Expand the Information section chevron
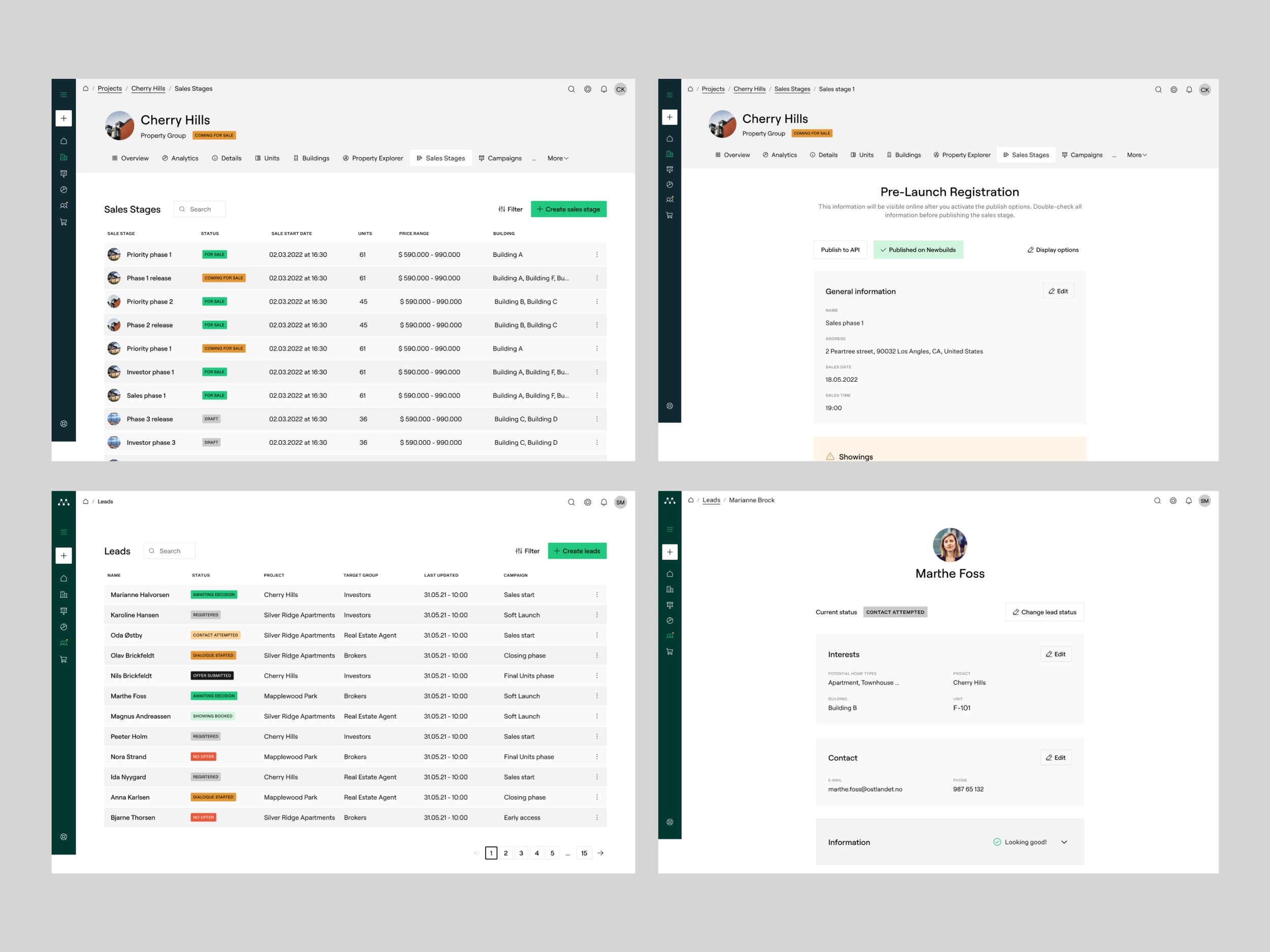This screenshot has height=952, width=1270. coord(1063,842)
